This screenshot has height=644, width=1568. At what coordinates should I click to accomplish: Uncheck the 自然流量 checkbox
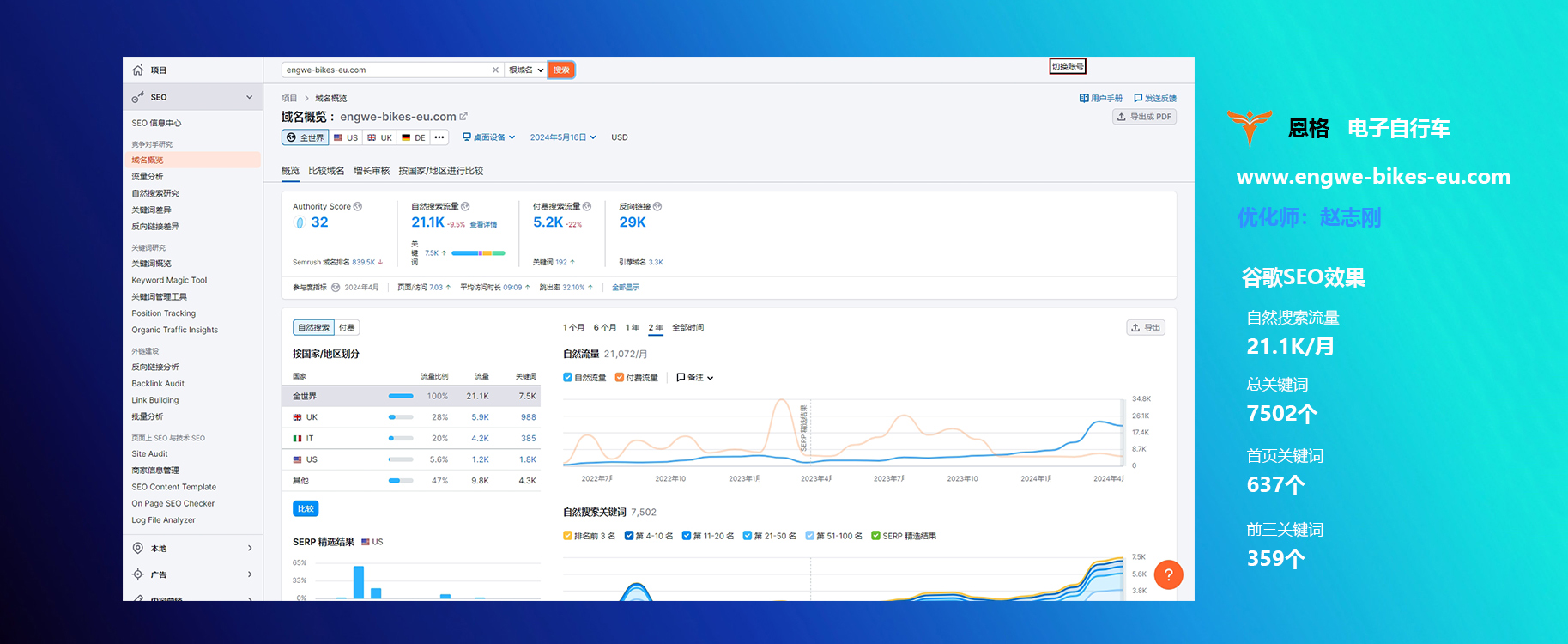tap(567, 378)
